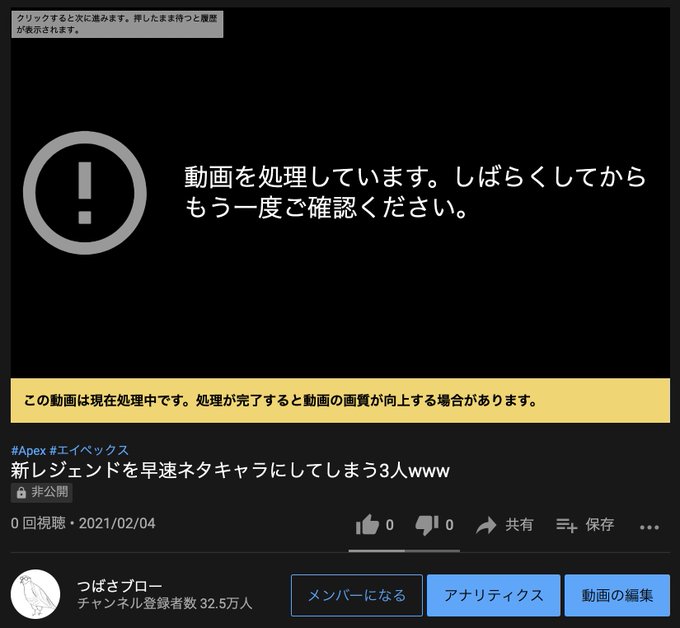Image resolution: width=680 pixels, height=628 pixels.
Task: Click the メンバーになる button
Action: click(x=356, y=595)
